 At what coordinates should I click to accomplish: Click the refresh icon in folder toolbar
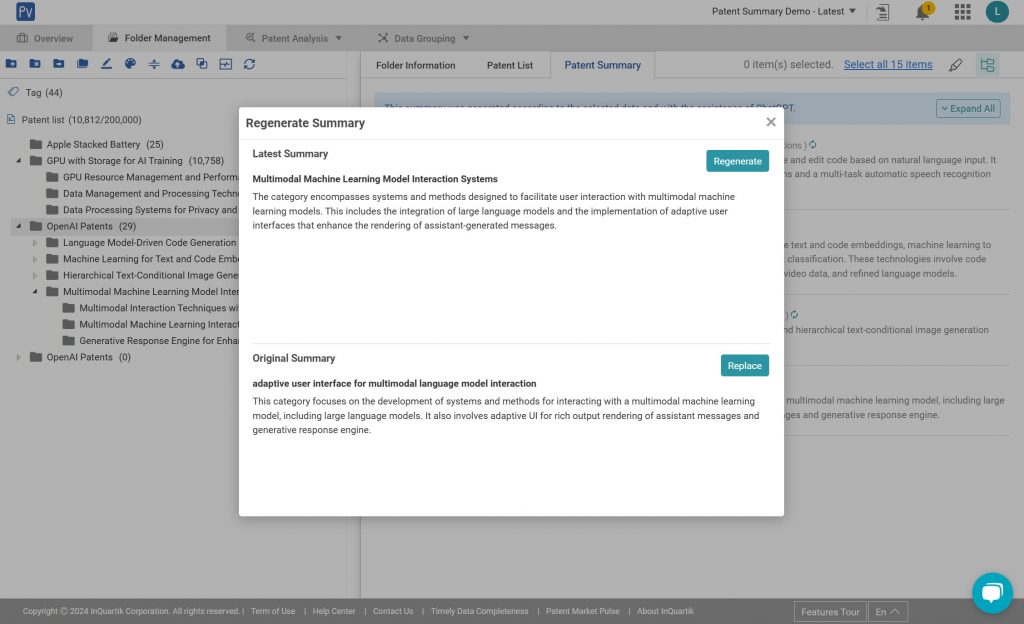pos(249,64)
